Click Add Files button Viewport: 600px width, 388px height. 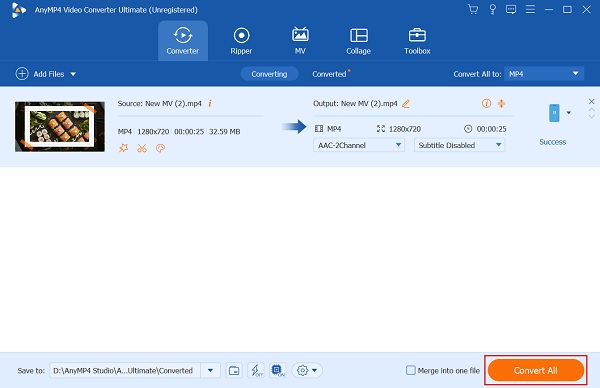[x=46, y=74]
